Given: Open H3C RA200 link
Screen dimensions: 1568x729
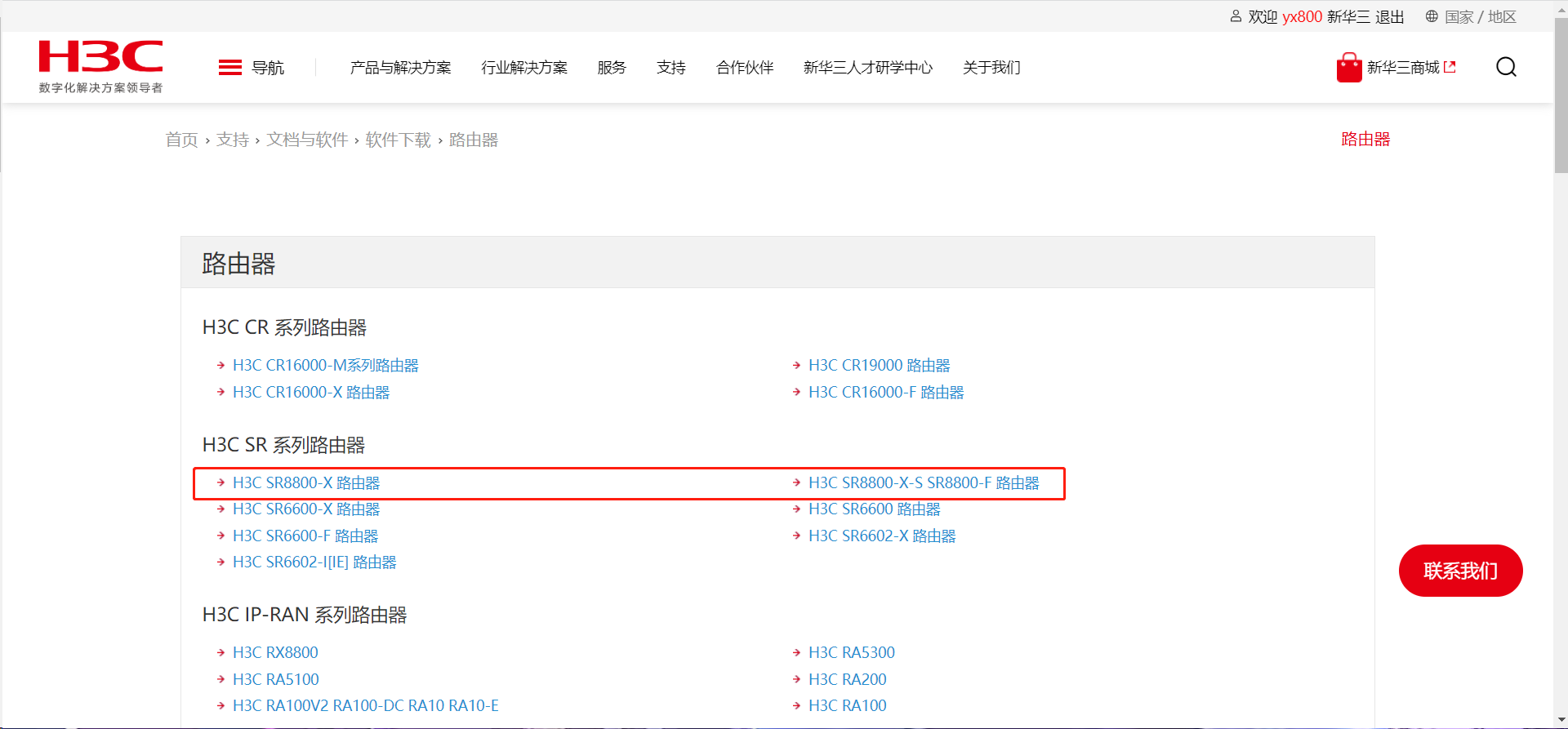Looking at the screenshot, I should [x=848, y=680].
